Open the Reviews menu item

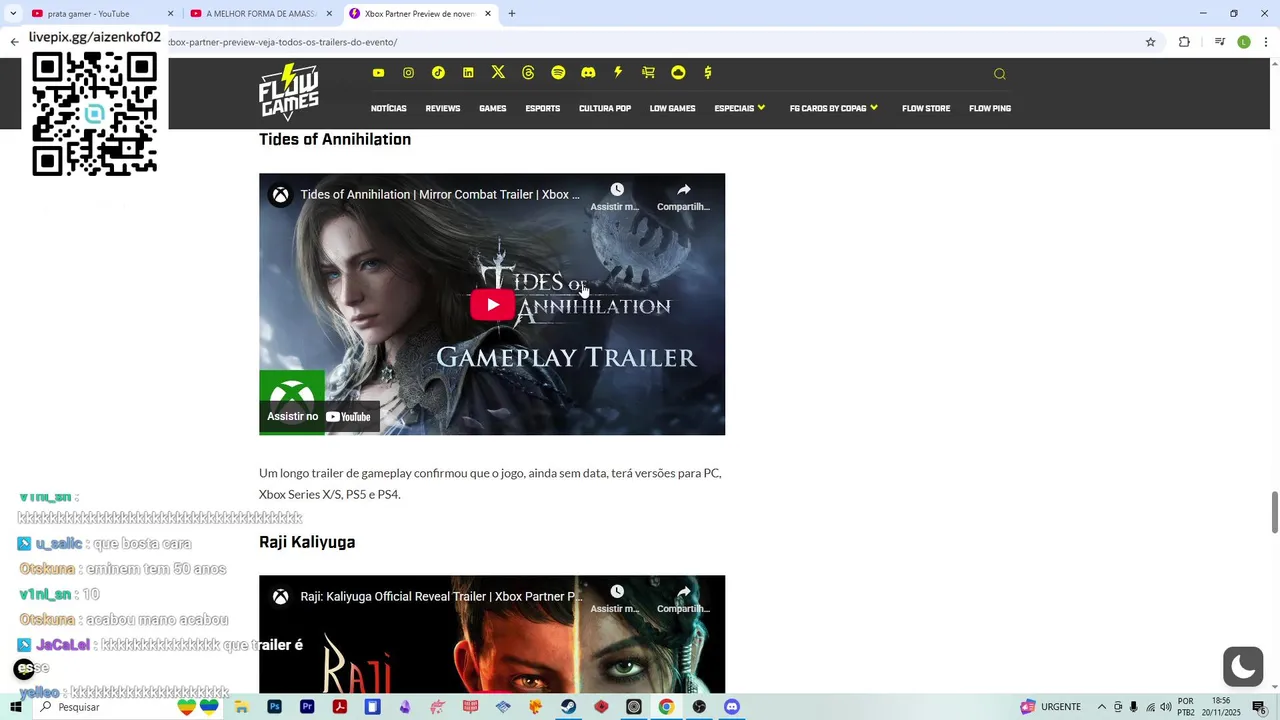tap(443, 108)
